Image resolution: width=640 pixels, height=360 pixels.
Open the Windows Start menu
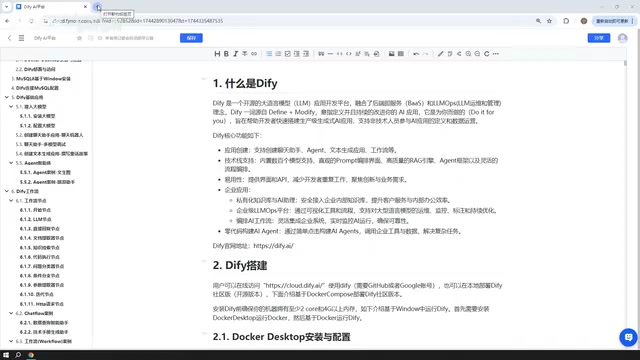click(x=6, y=355)
